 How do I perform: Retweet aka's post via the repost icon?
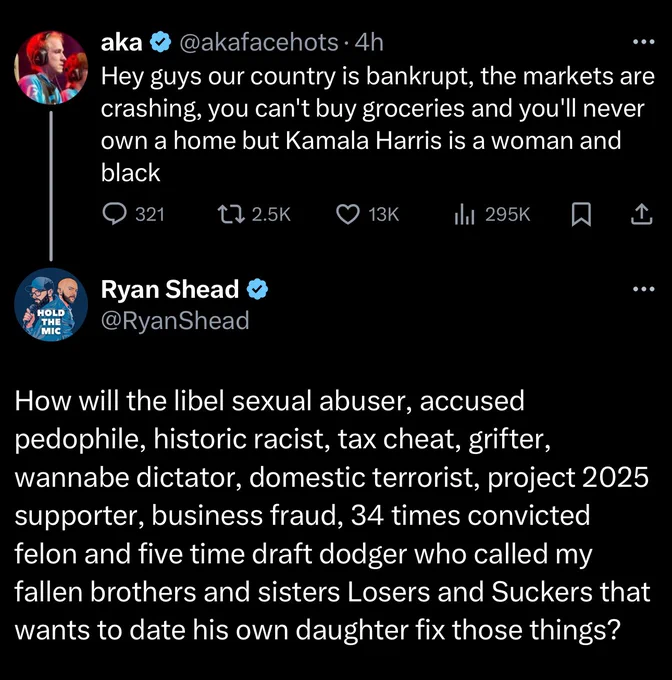tap(232, 214)
